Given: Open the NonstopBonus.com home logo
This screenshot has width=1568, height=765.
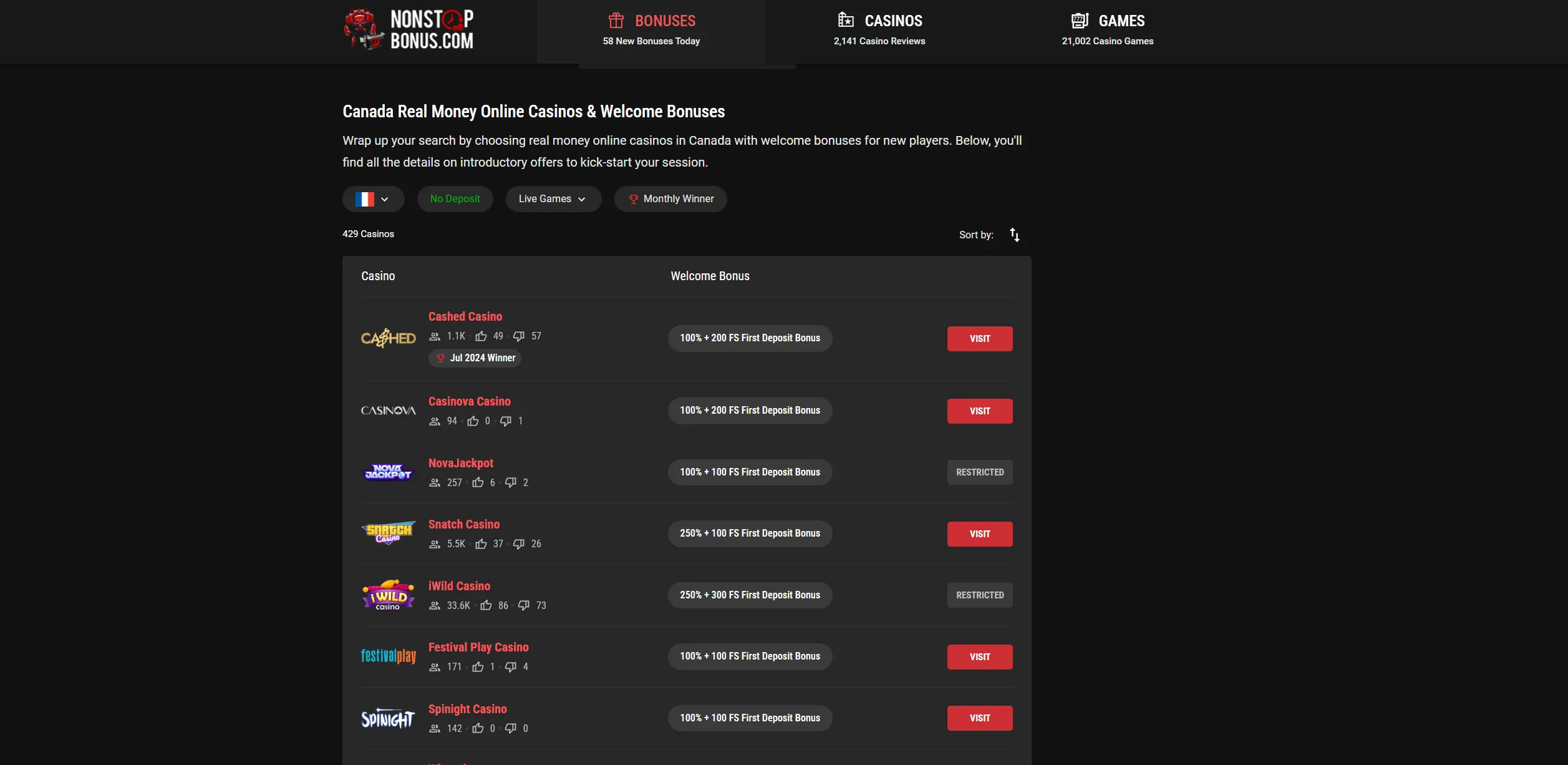Looking at the screenshot, I should coord(409,29).
